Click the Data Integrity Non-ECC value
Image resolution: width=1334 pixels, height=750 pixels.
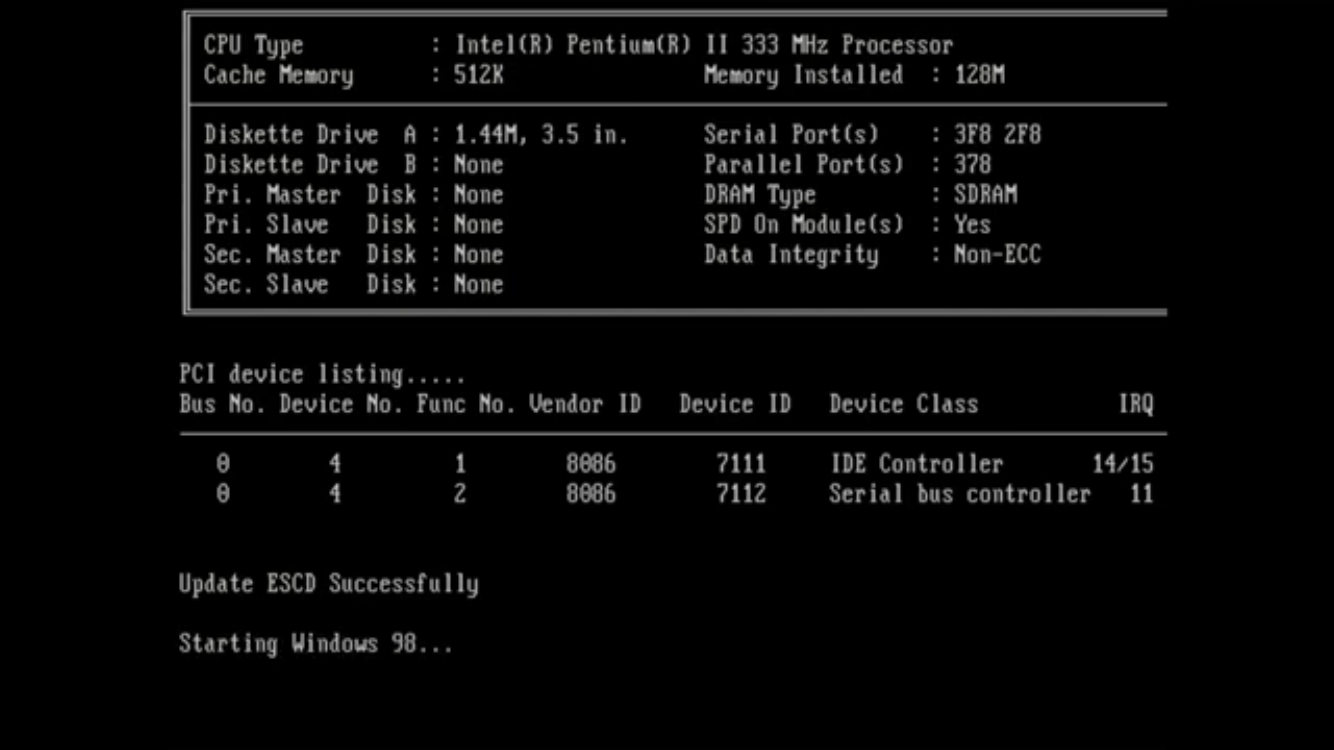point(997,255)
